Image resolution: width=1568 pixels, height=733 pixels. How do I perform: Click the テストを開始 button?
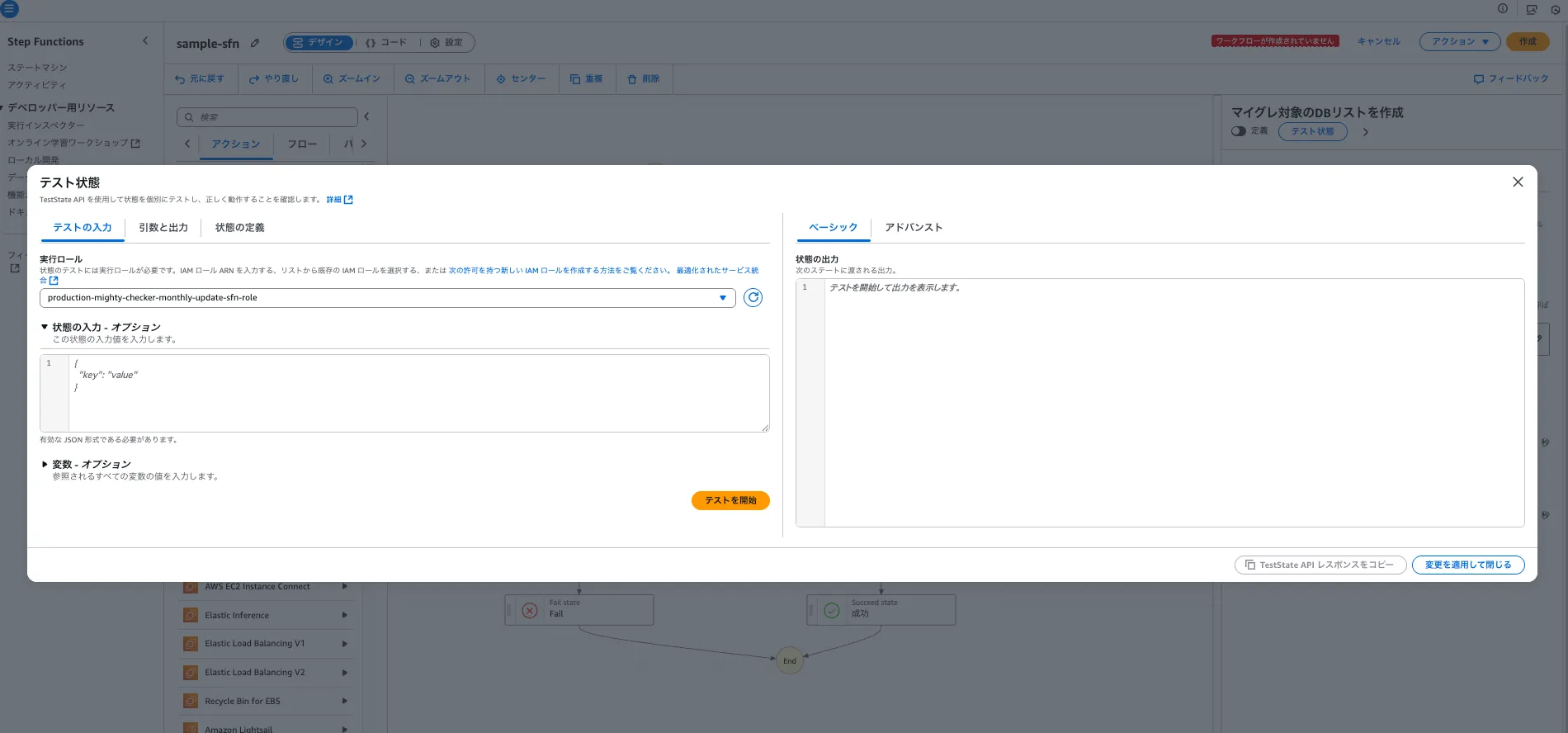pos(730,500)
